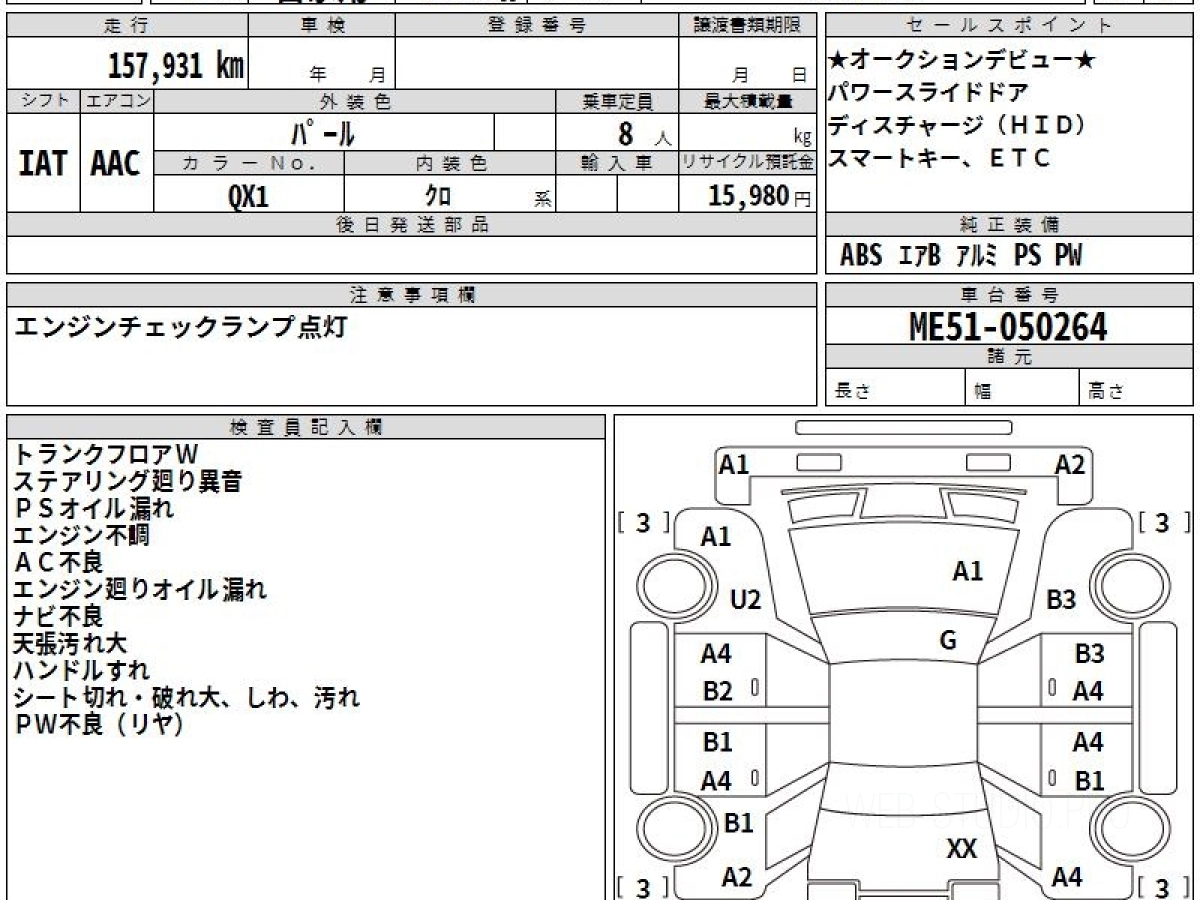
Task: Select the エンジン不調 note
Action: [81, 535]
